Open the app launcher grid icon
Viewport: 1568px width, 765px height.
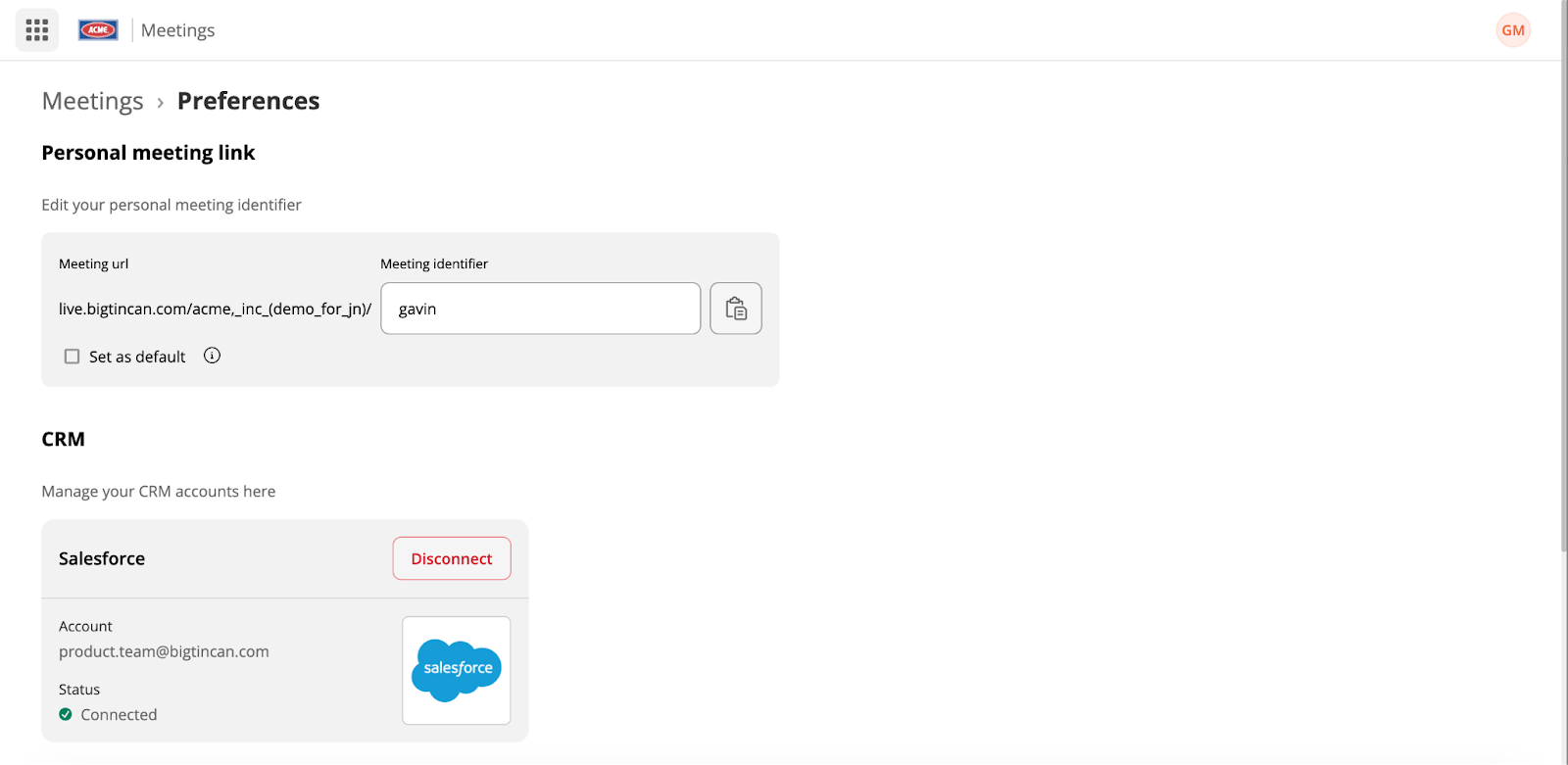click(37, 30)
